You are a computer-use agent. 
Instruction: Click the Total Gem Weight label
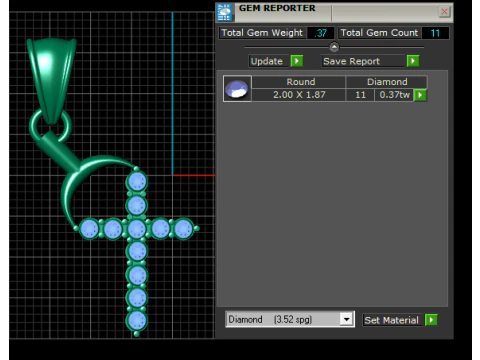(x=262, y=33)
